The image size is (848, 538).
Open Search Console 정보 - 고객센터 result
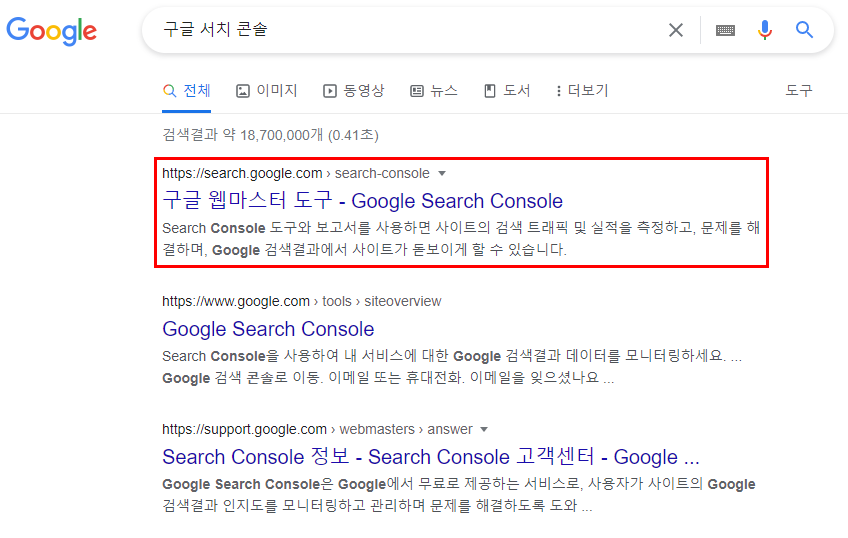(x=431, y=457)
